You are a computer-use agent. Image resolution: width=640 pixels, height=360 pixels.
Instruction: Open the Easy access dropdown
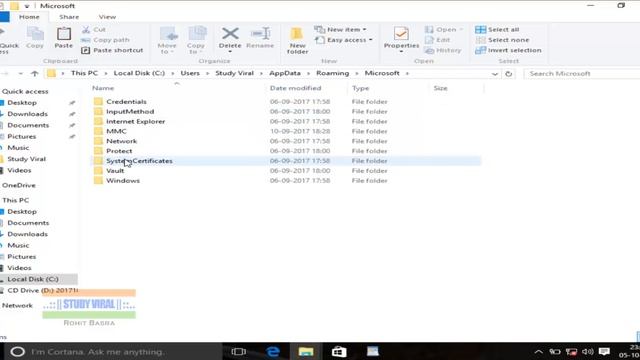pyautogui.click(x=344, y=40)
